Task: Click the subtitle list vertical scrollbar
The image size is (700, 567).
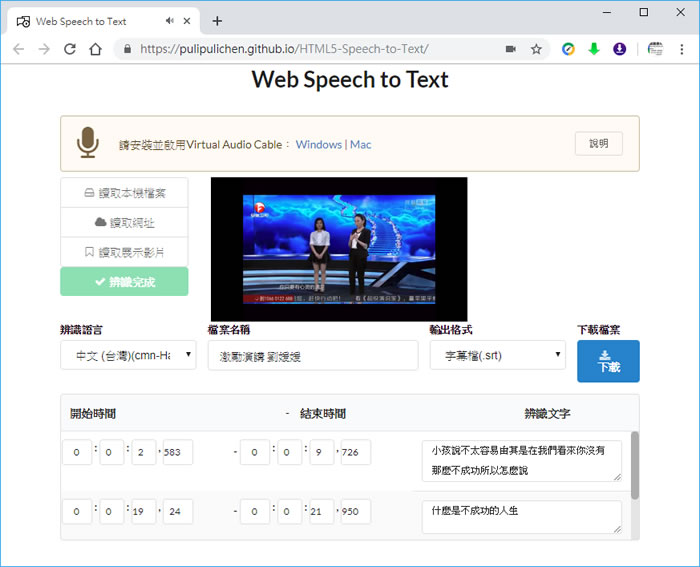Action: [634, 465]
